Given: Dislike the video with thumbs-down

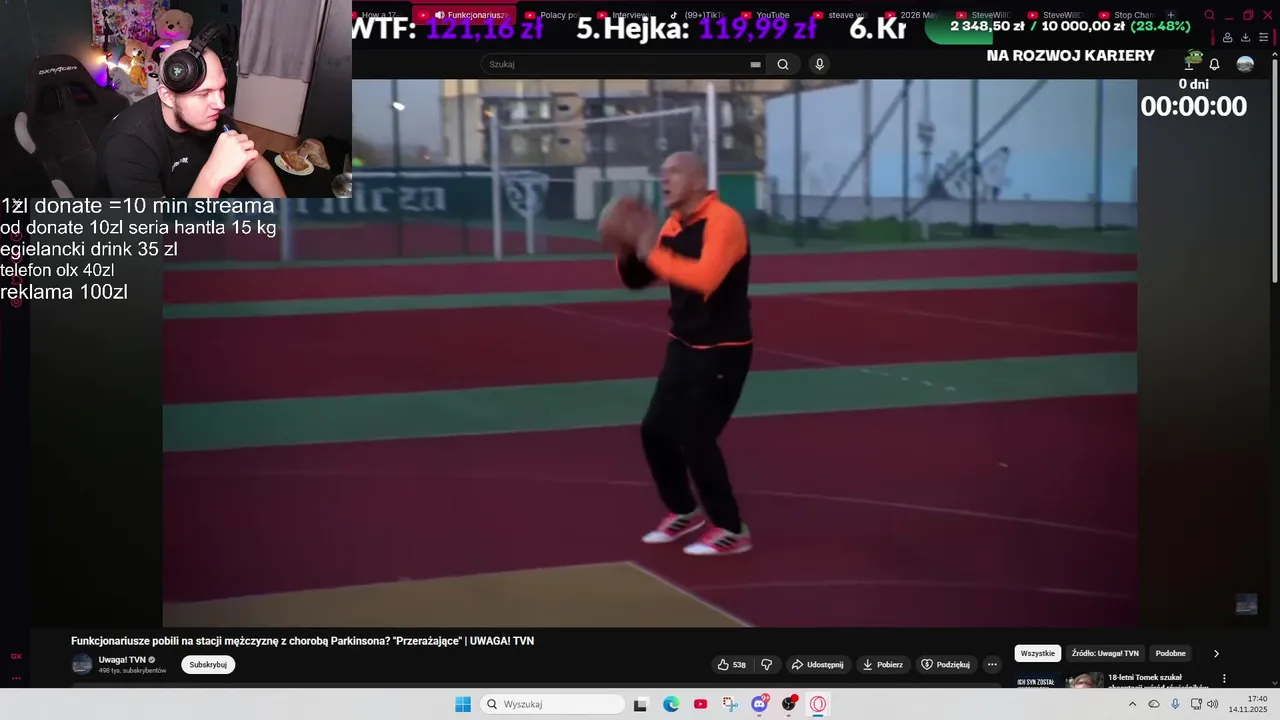Looking at the screenshot, I should 767,664.
